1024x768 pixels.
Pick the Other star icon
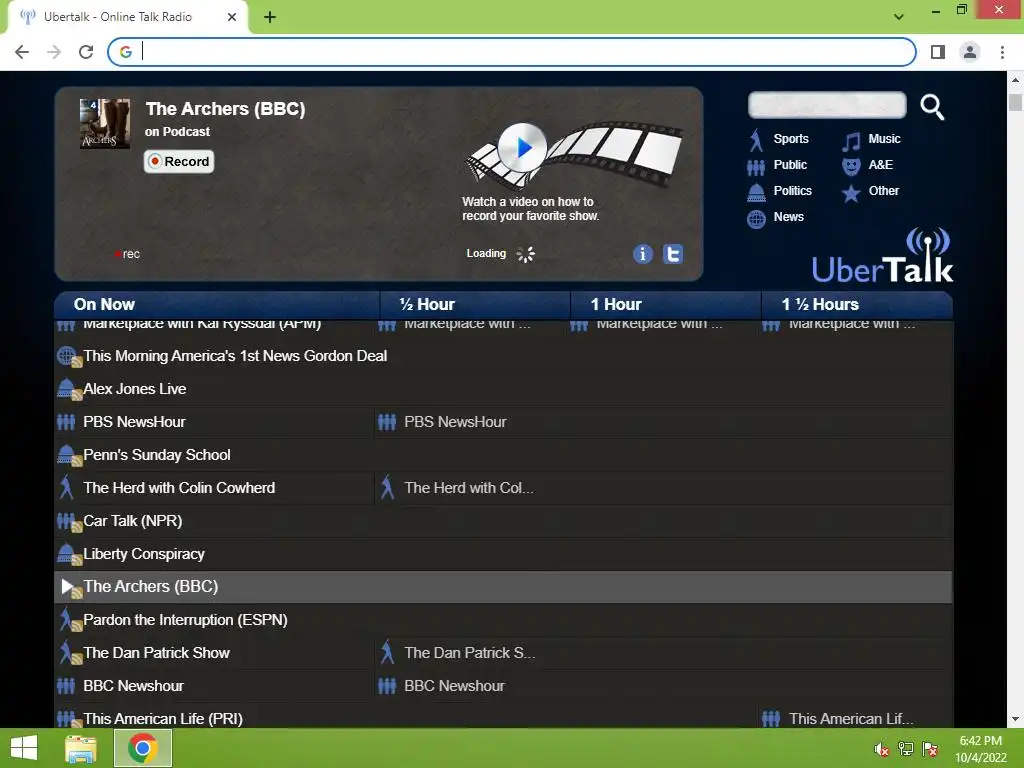851,193
